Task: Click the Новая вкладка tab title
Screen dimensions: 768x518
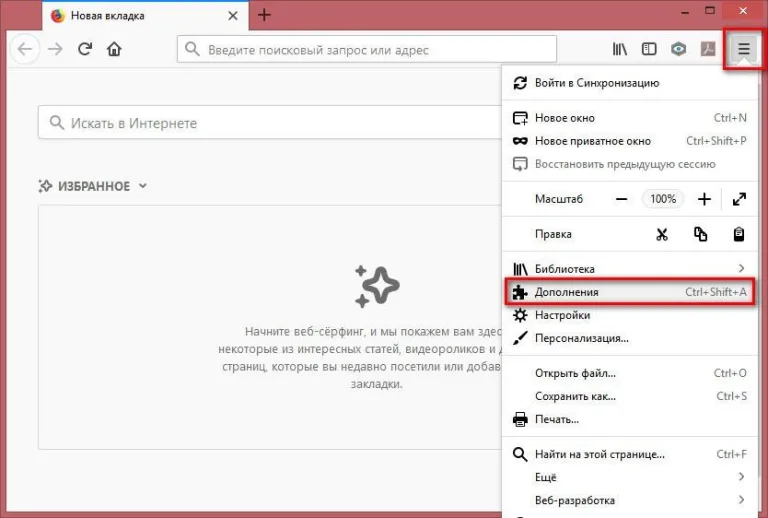Action: click(108, 16)
